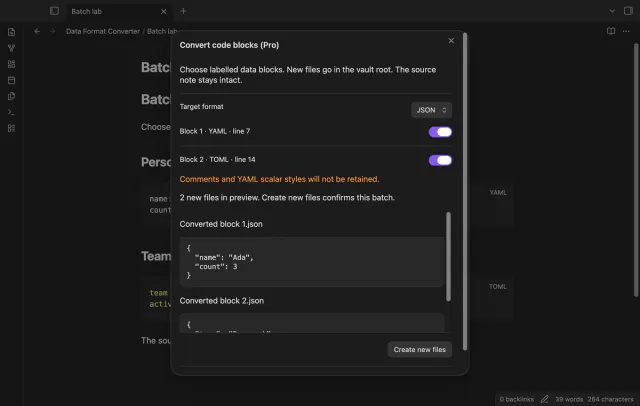640x406 pixels.
Task: Click 264 characters in status bar
Action: (611, 399)
